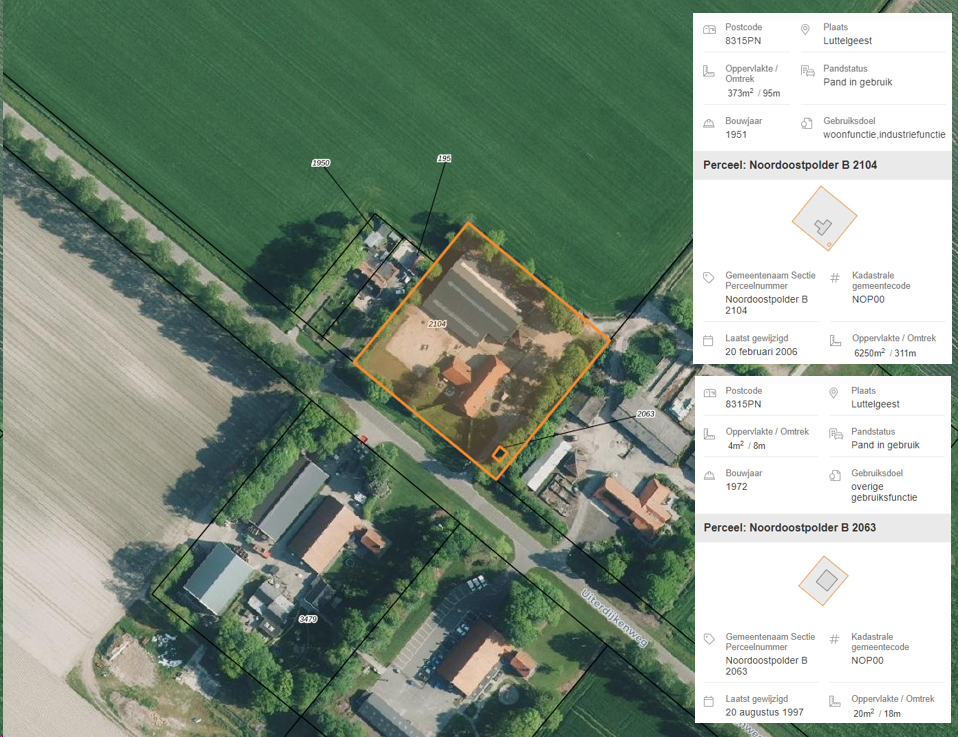Click Pandstatus icon in the Bouwjaar 1951 panel
958x737 pixels.
pyautogui.click(x=808, y=71)
